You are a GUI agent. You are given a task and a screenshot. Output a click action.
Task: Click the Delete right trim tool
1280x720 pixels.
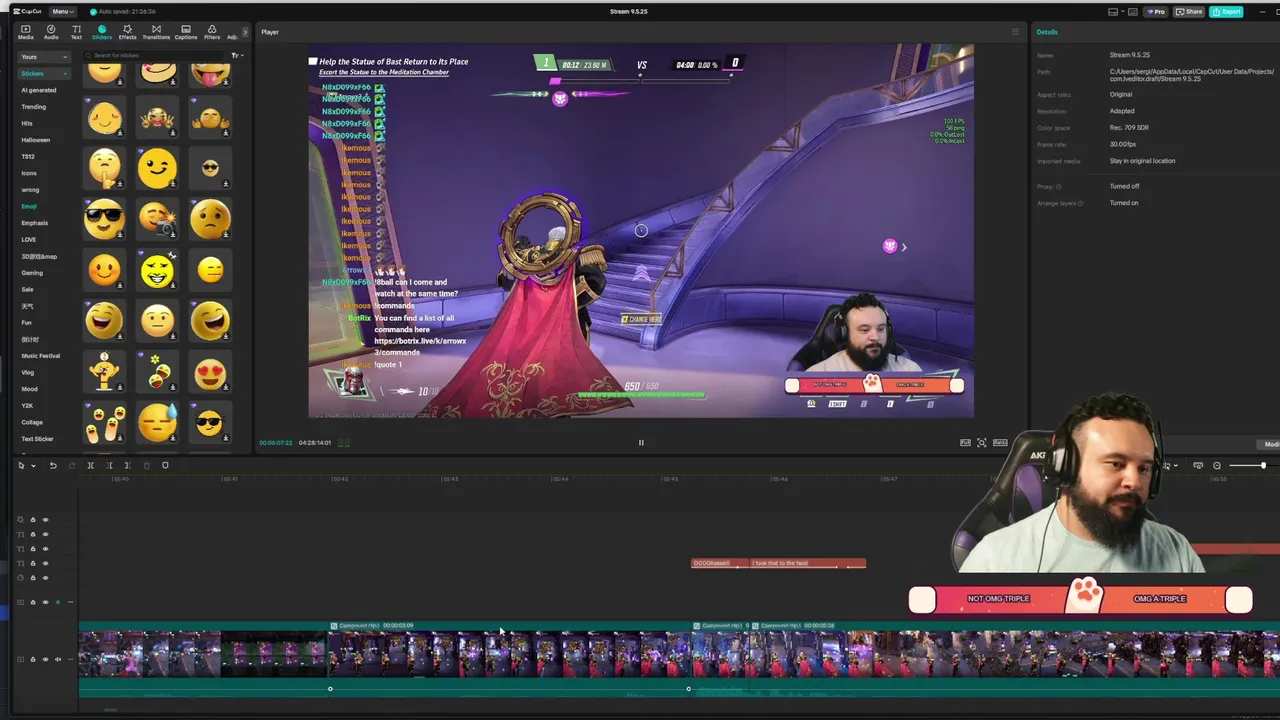click(127, 465)
